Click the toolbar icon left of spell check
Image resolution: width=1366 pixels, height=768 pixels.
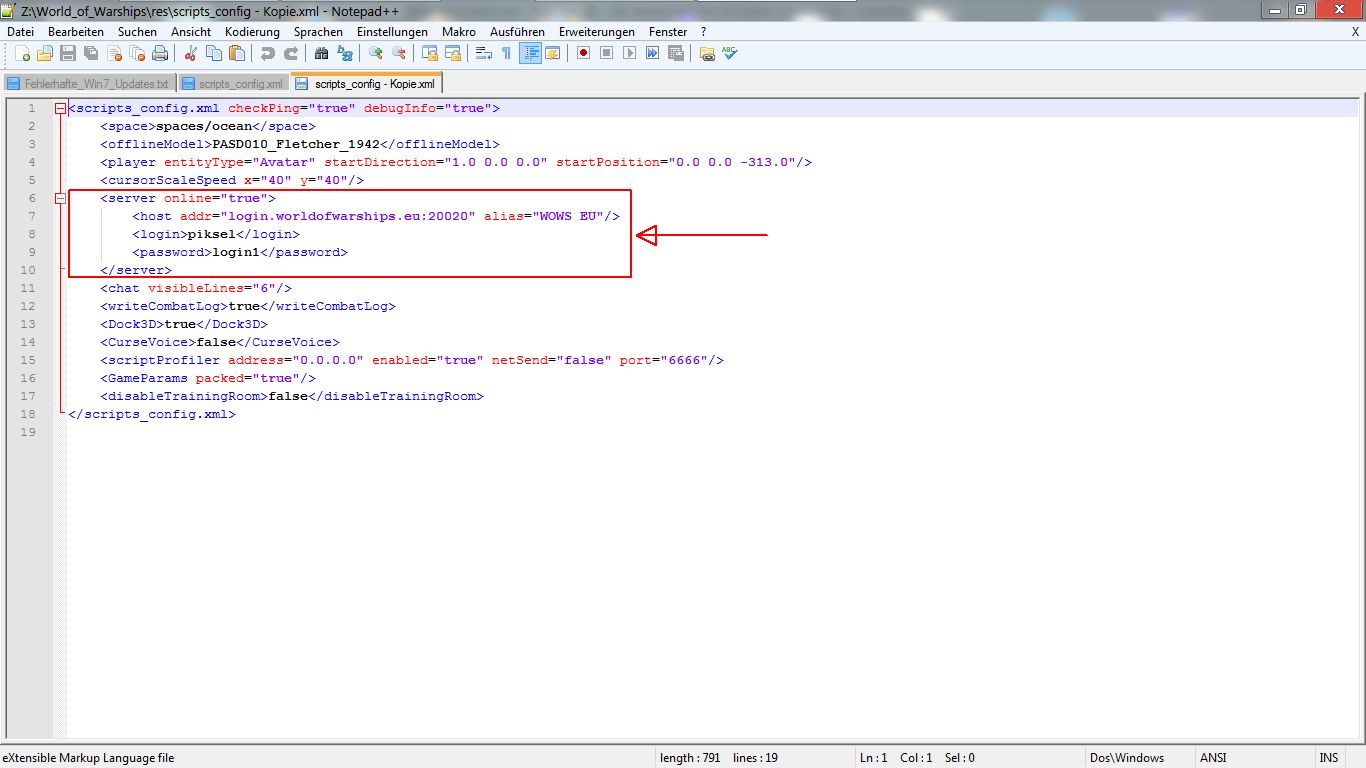point(706,53)
